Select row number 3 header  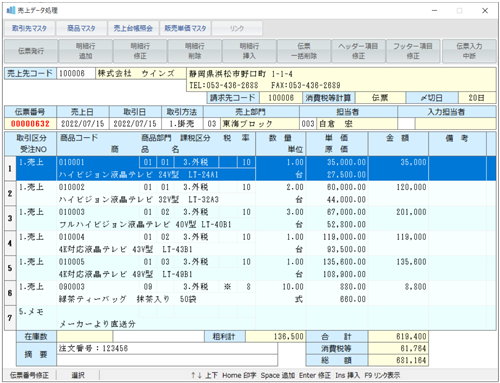tap(10, 218)
